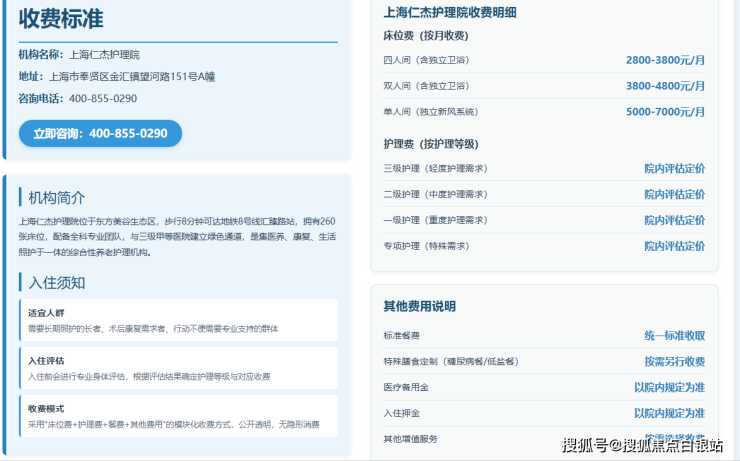The image size is (740, 461).
Task: Open the 适宜人群 card
Action: click(x=179, y=320)
